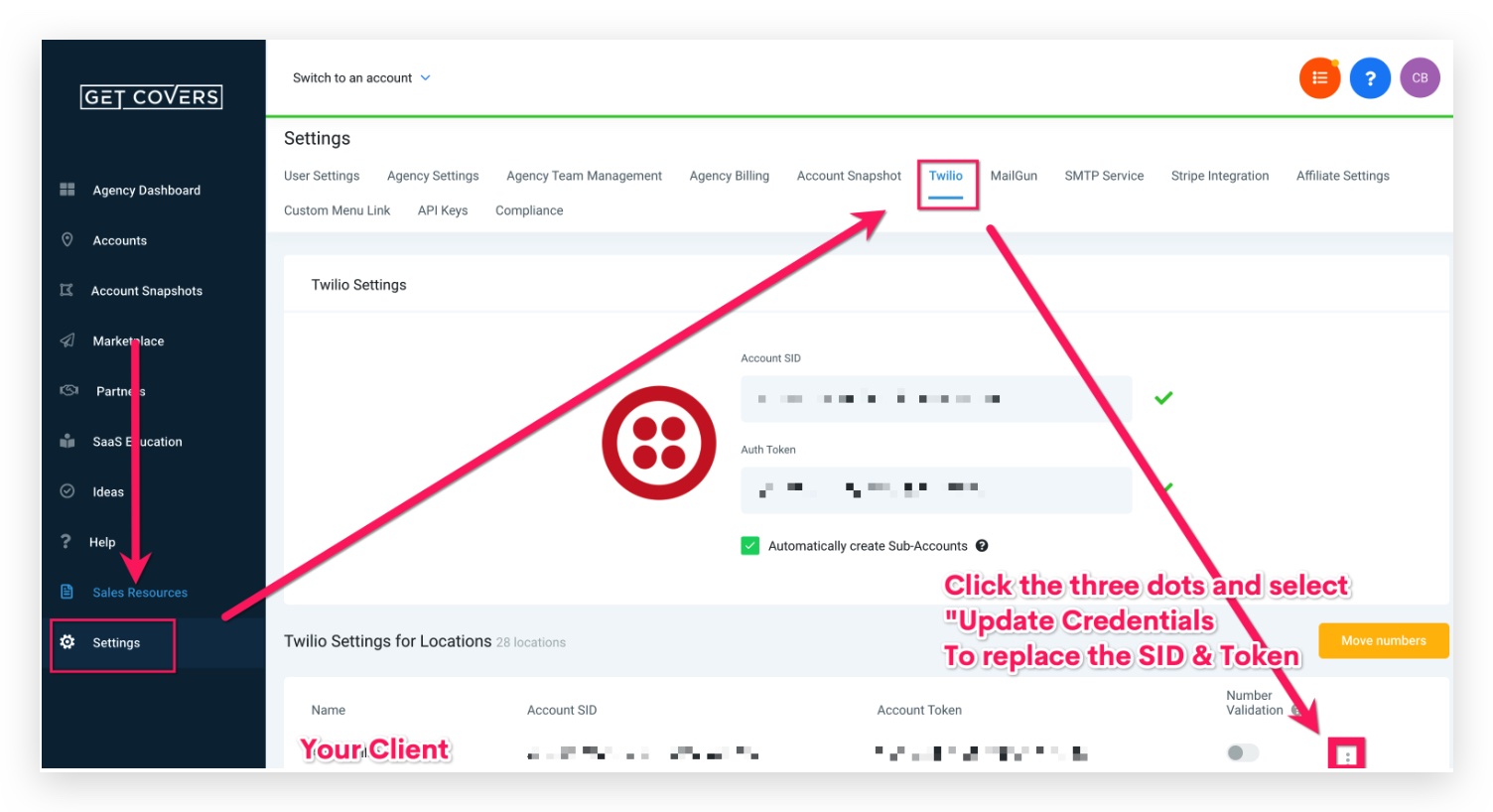
Task: Open the CB user avatar
Action: (x=1420, y=77)
